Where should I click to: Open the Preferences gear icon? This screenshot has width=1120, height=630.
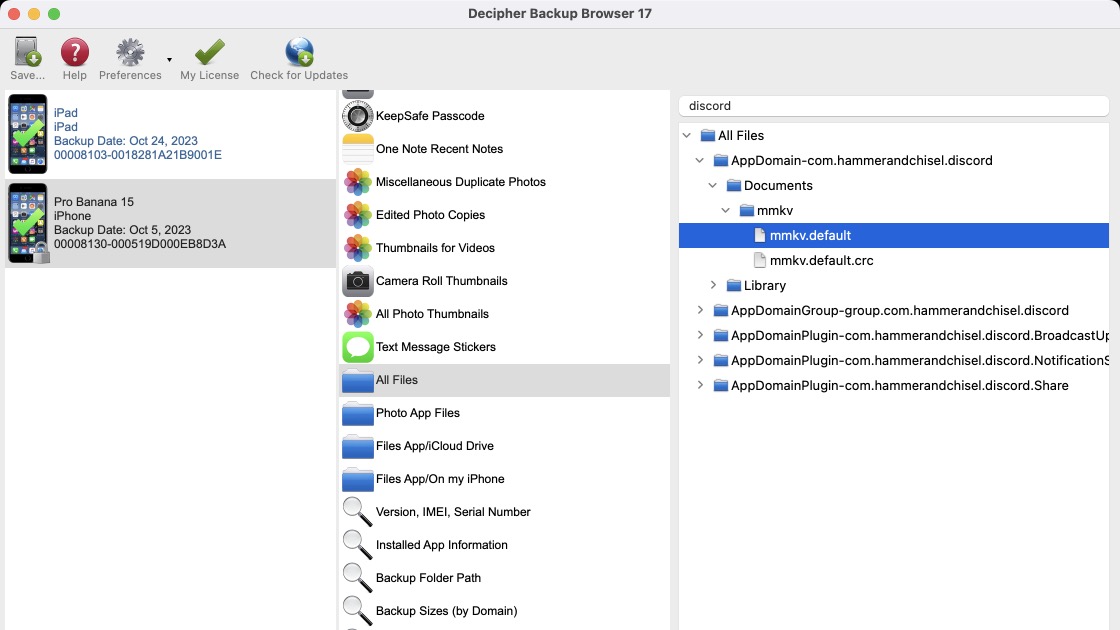pyautogui.click(x=128, y=50)
